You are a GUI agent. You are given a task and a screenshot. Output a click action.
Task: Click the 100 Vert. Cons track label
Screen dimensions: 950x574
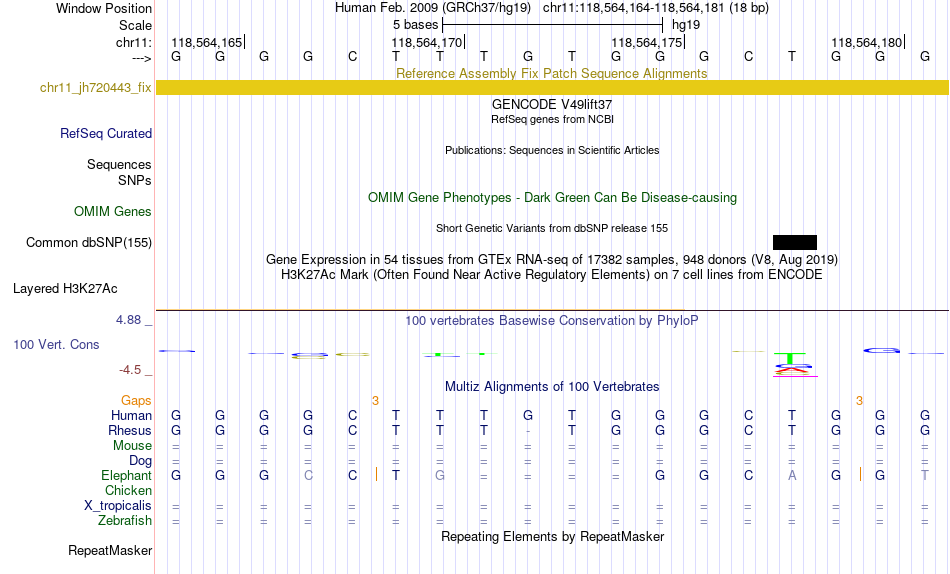pos(56,344)
